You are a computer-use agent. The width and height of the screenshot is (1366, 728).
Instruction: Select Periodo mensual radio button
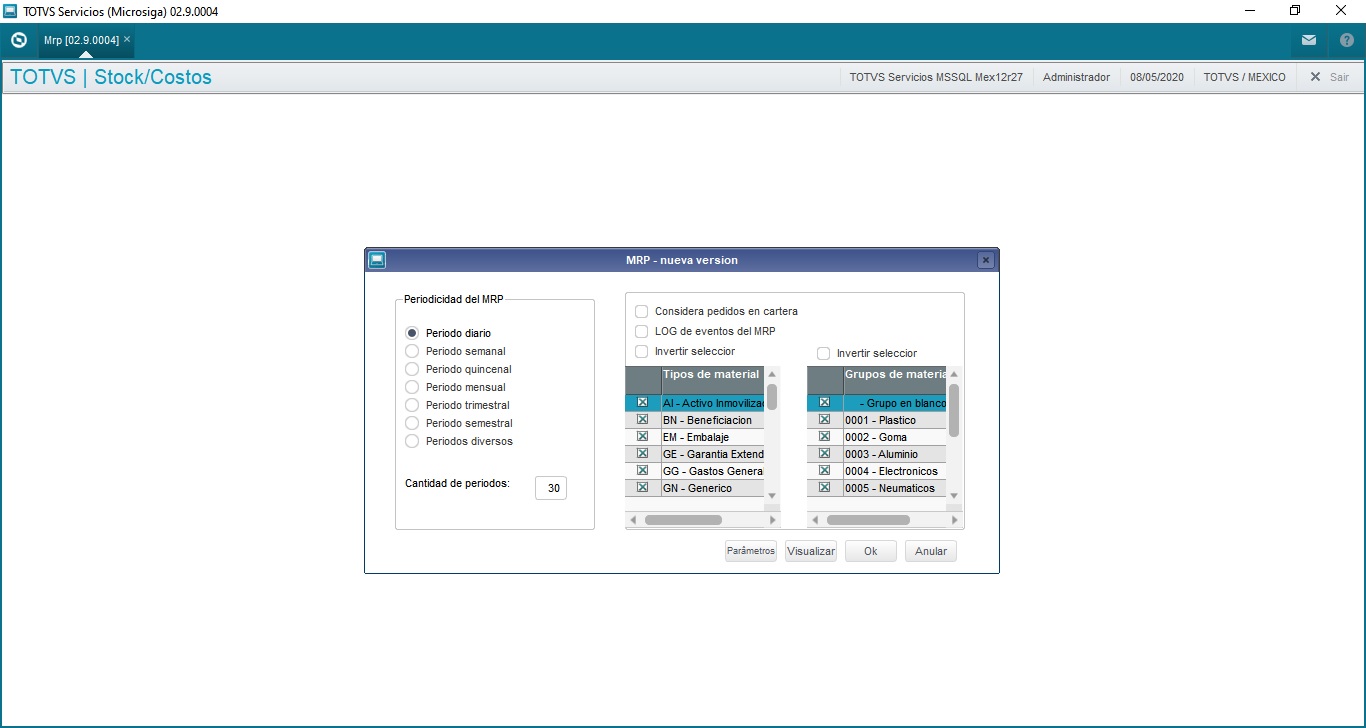coord(412,387)
